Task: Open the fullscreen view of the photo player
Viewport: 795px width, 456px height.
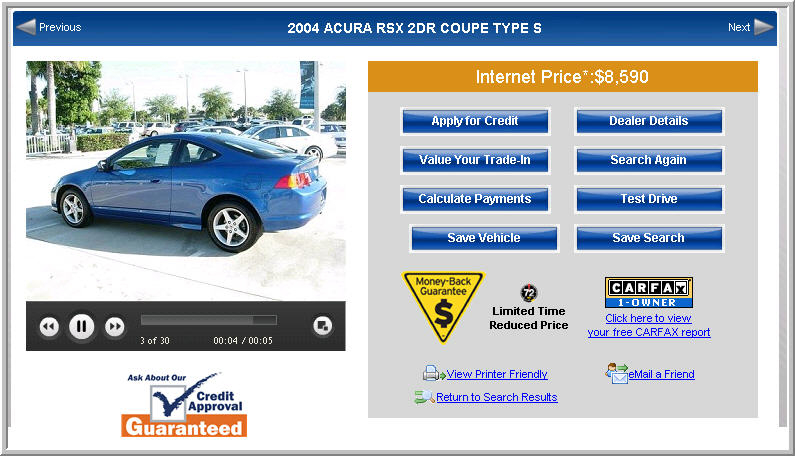Action: (x=322, y=325)
